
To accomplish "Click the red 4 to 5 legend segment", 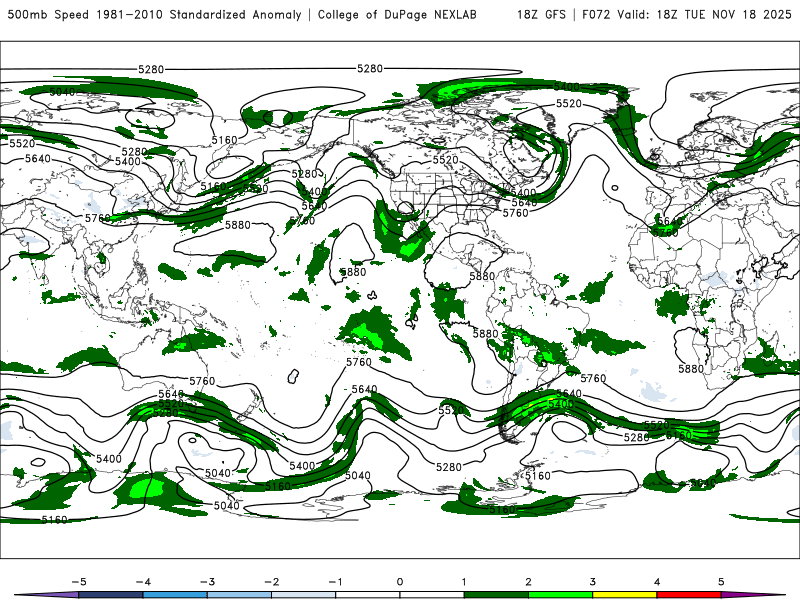I will click(689, 595).
